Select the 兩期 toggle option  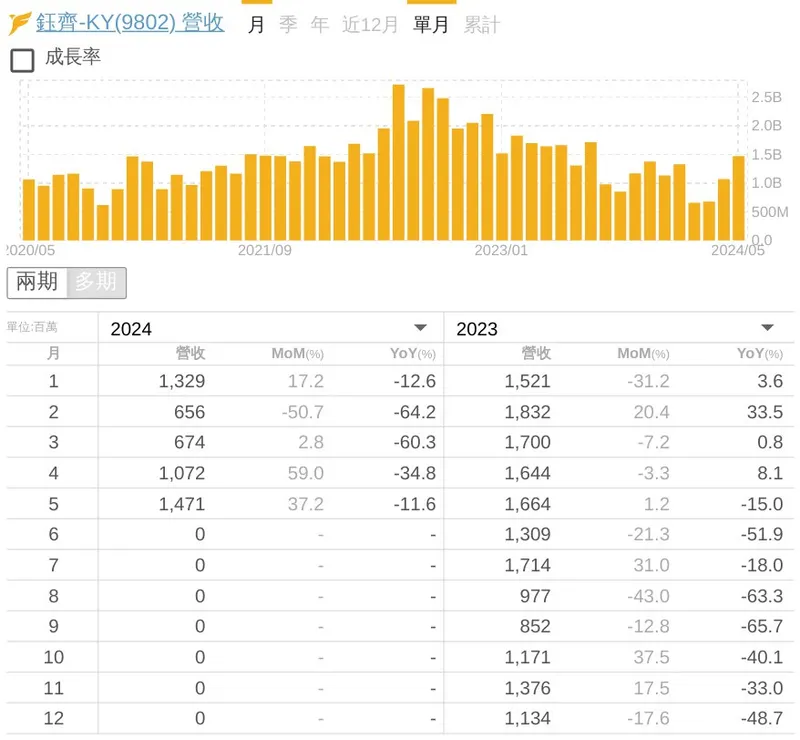[x=37, y=282]
